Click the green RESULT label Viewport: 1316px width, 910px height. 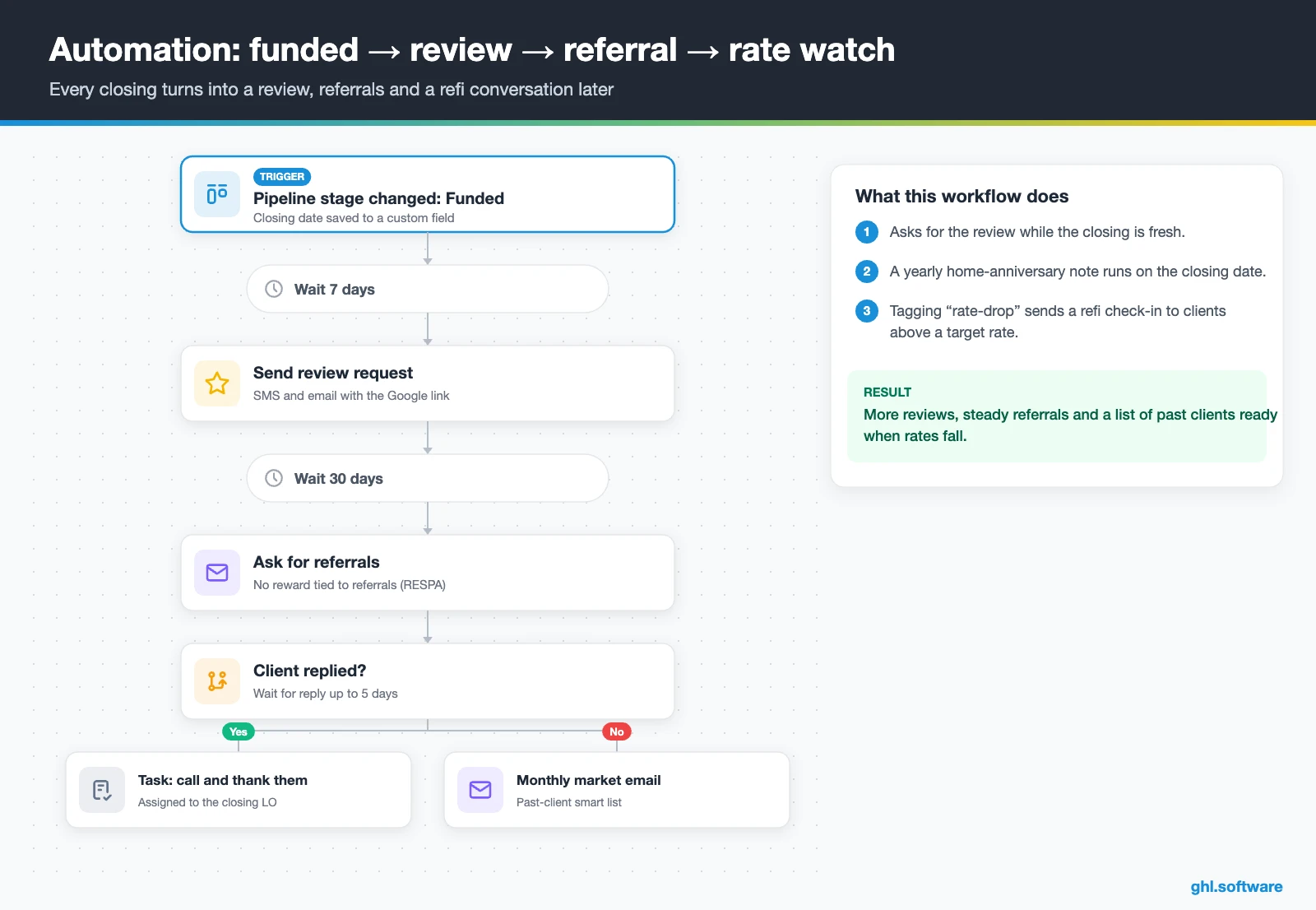click(887, 392)
